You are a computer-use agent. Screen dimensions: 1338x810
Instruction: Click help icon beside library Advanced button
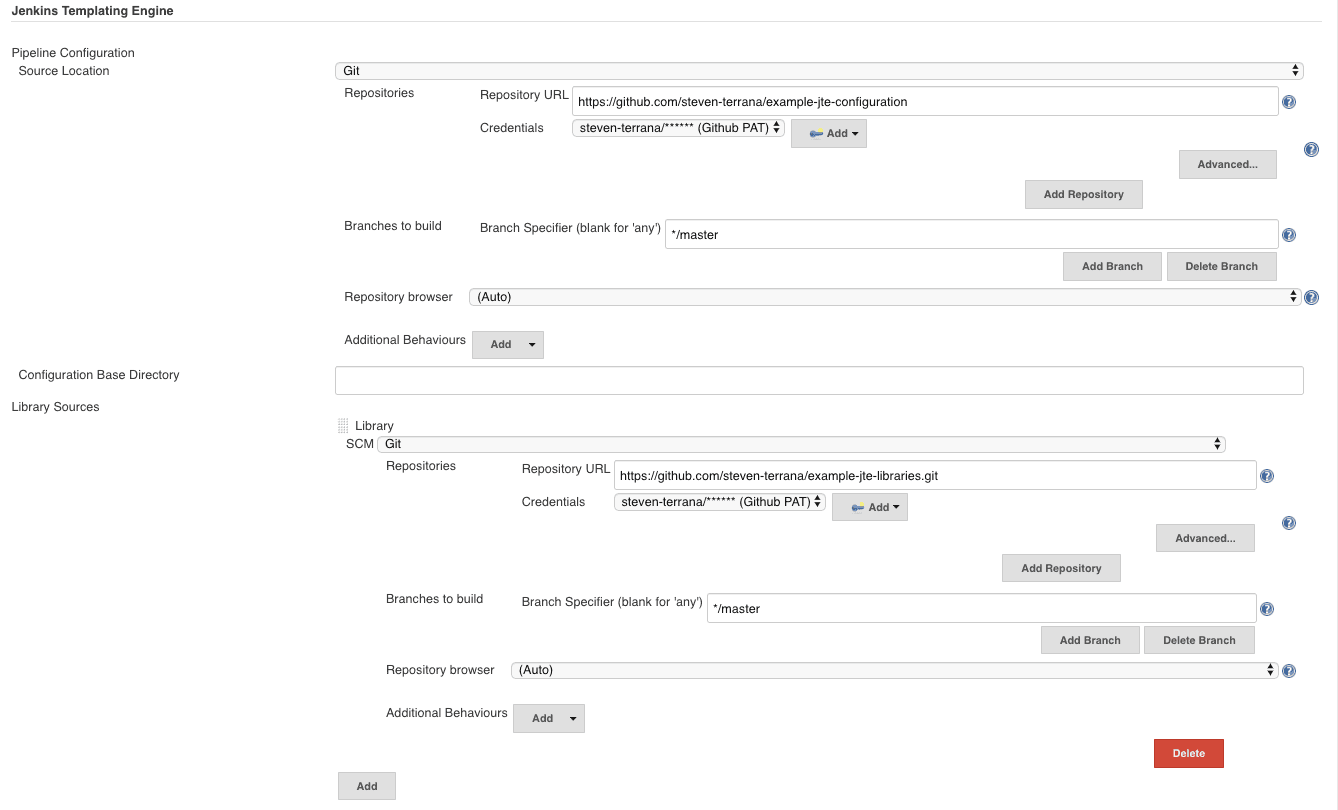click(x=1289, y=523)
